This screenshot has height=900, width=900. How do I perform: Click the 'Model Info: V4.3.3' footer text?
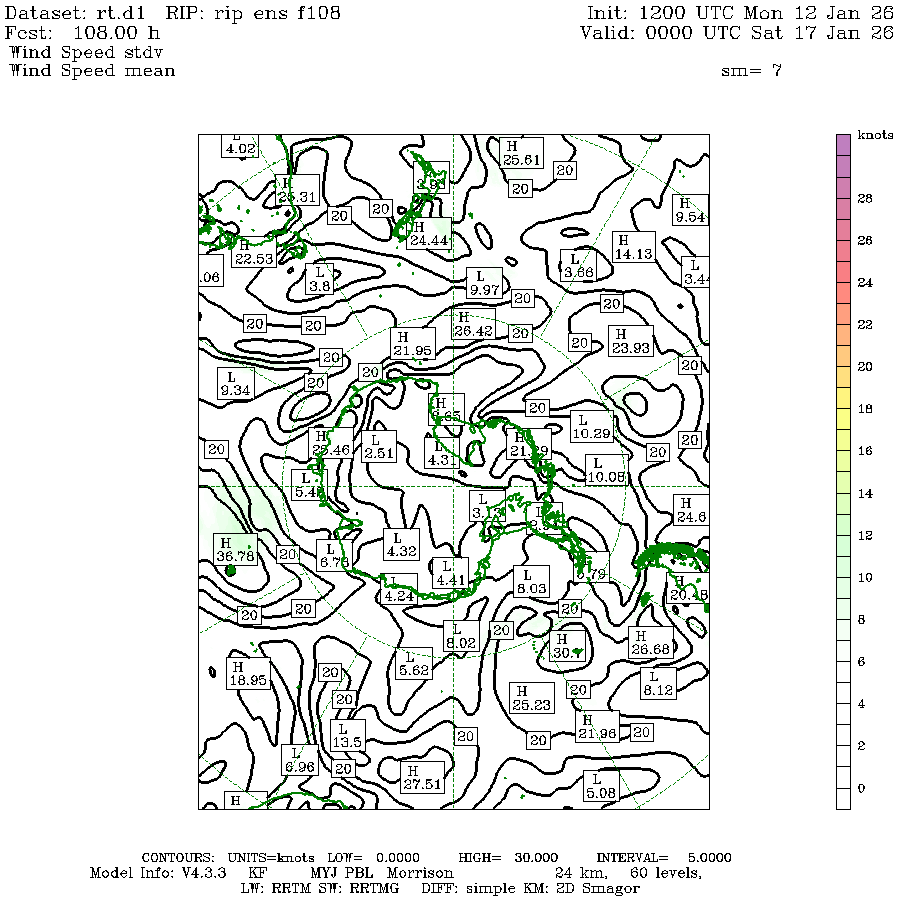pyautogui.click(x=158, y=873)
